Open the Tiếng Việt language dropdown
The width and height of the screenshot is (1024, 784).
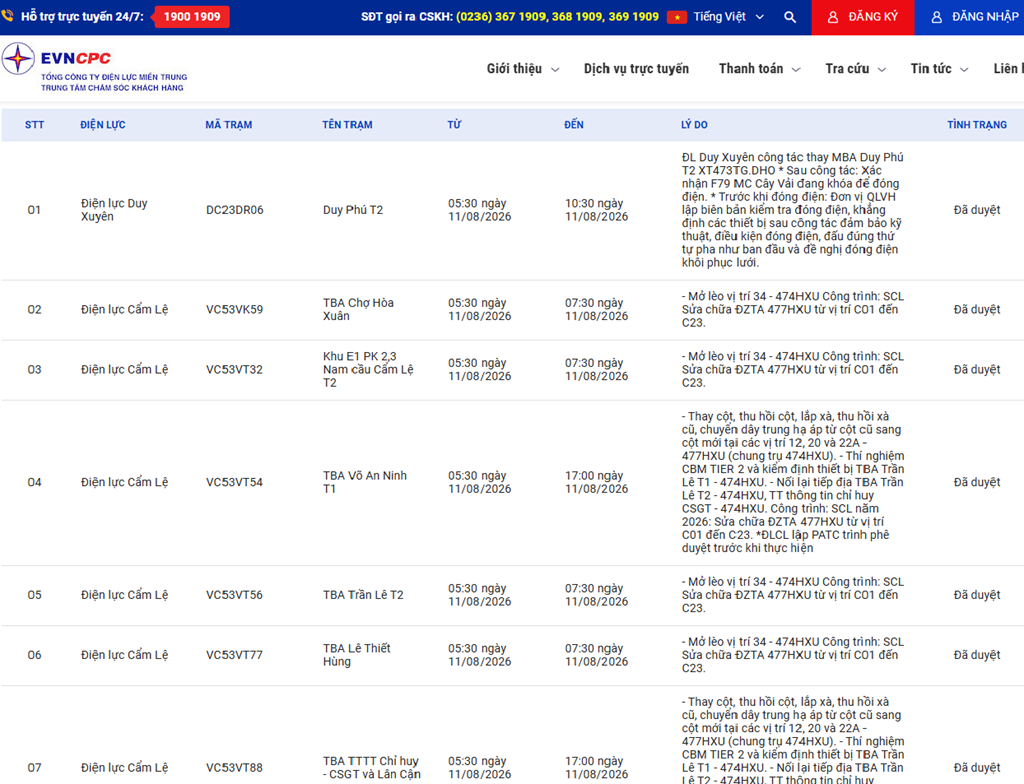click(x=728, y=17)
